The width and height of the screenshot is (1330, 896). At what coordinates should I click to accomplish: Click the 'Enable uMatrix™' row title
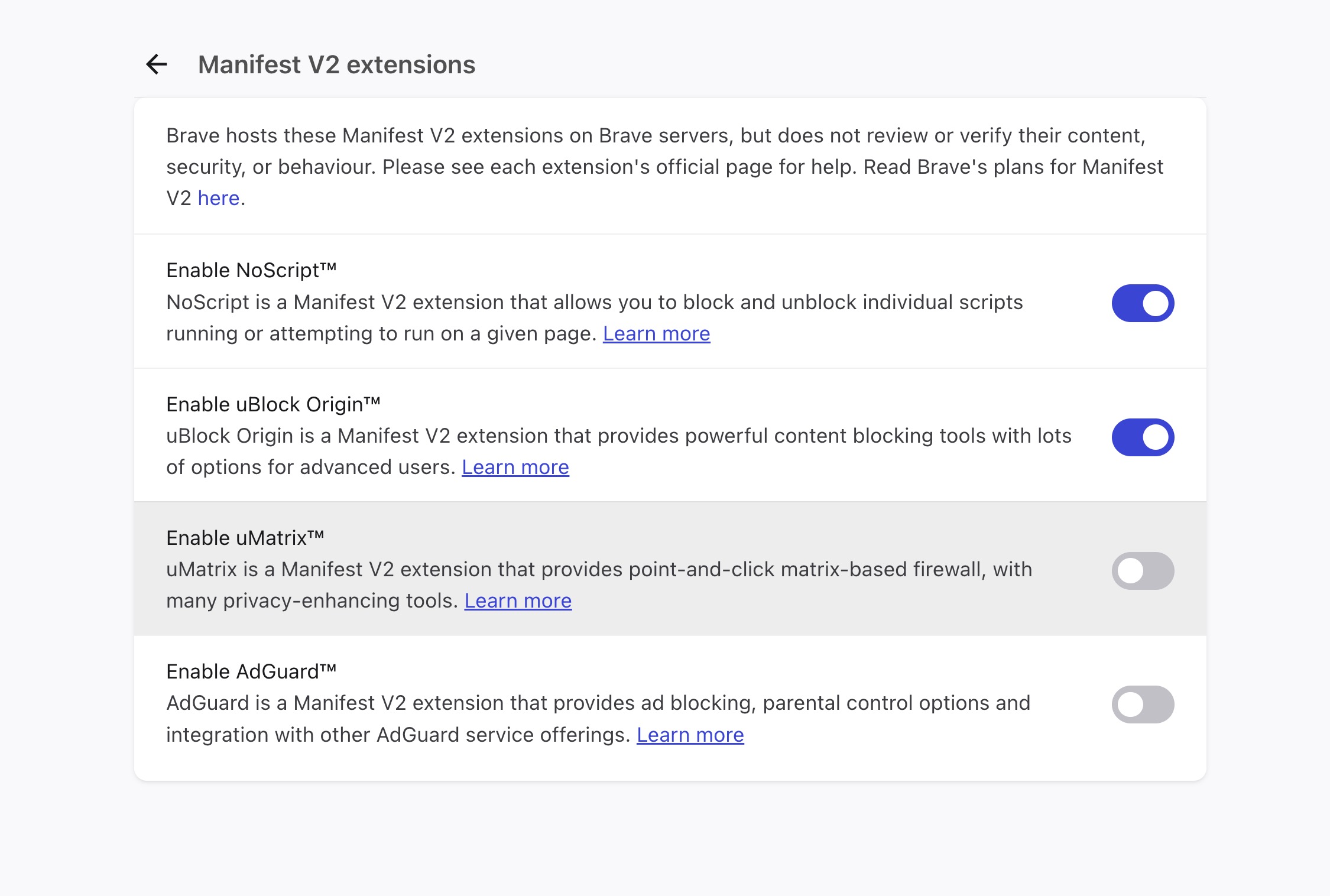[x=245, y=538]
